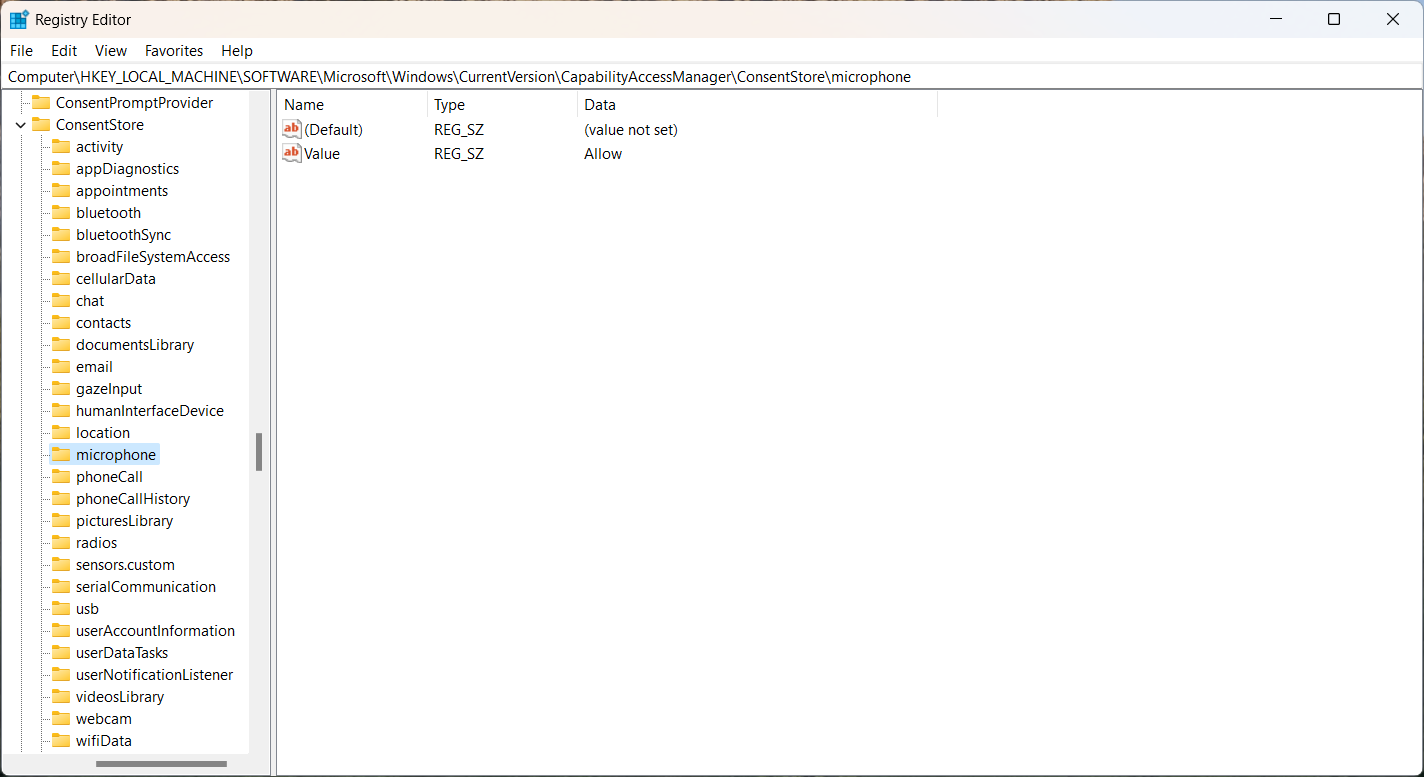
Task: Click the Data column header
Action: pos(600,104)
